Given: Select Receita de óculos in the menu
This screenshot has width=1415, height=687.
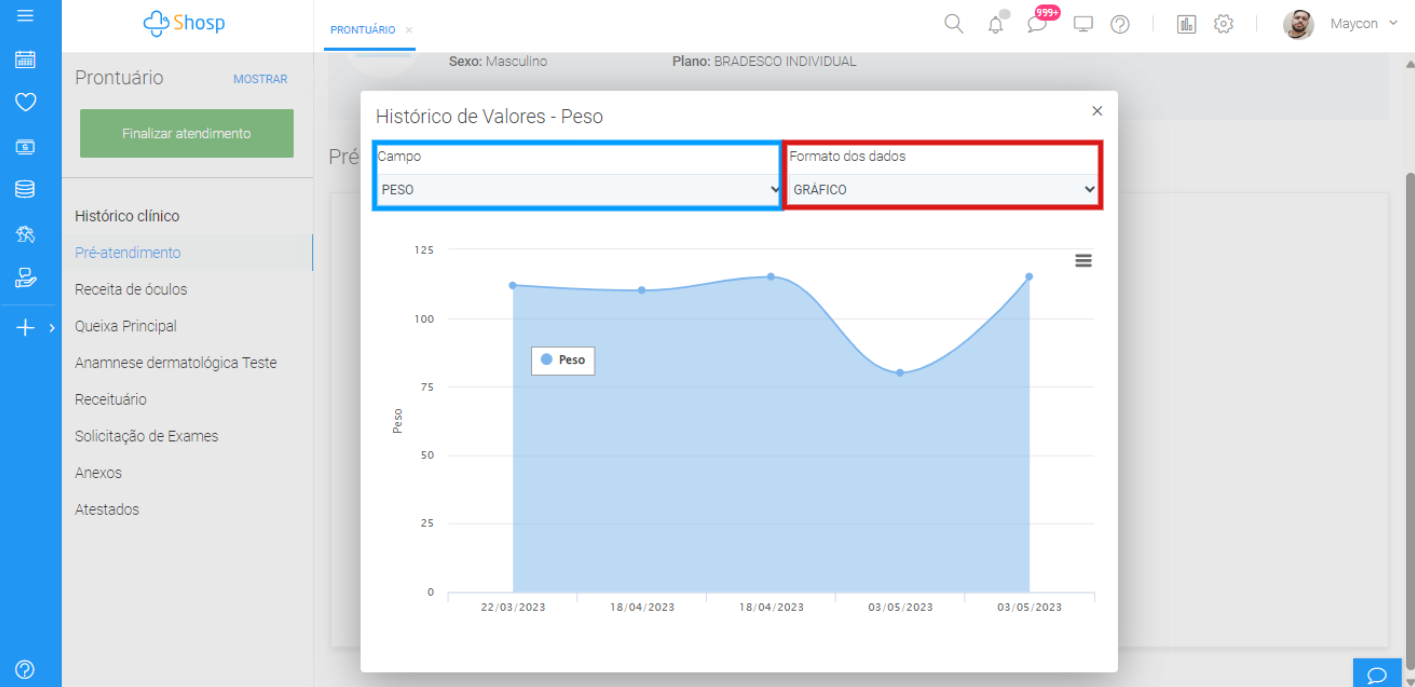Looking at the screenshot, I should click(131, 289).
